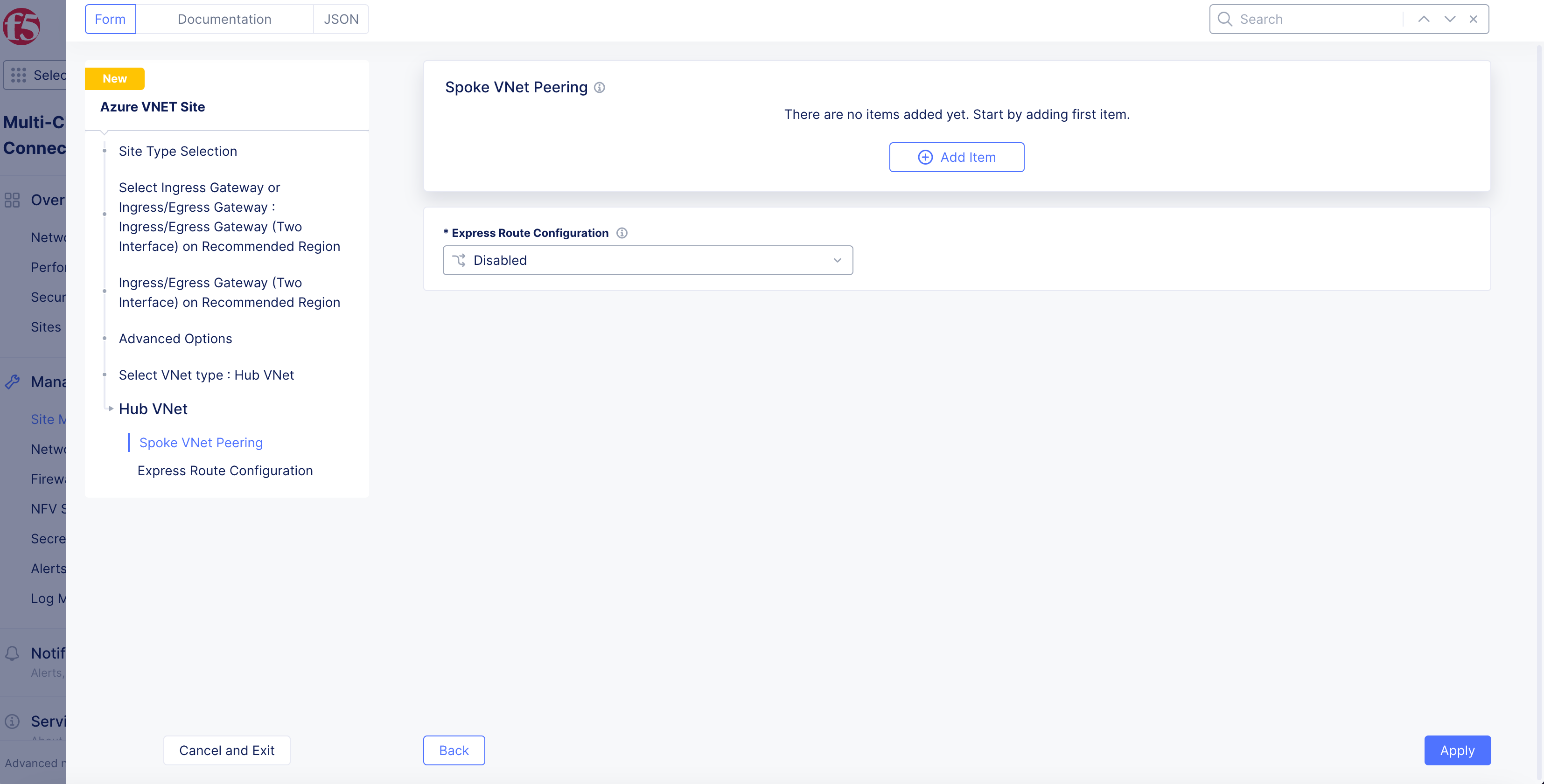Expand the Hub VNet tree section
Image resolution: width=1544 pixels, height=784 pixels.
[x=111, y=409]
